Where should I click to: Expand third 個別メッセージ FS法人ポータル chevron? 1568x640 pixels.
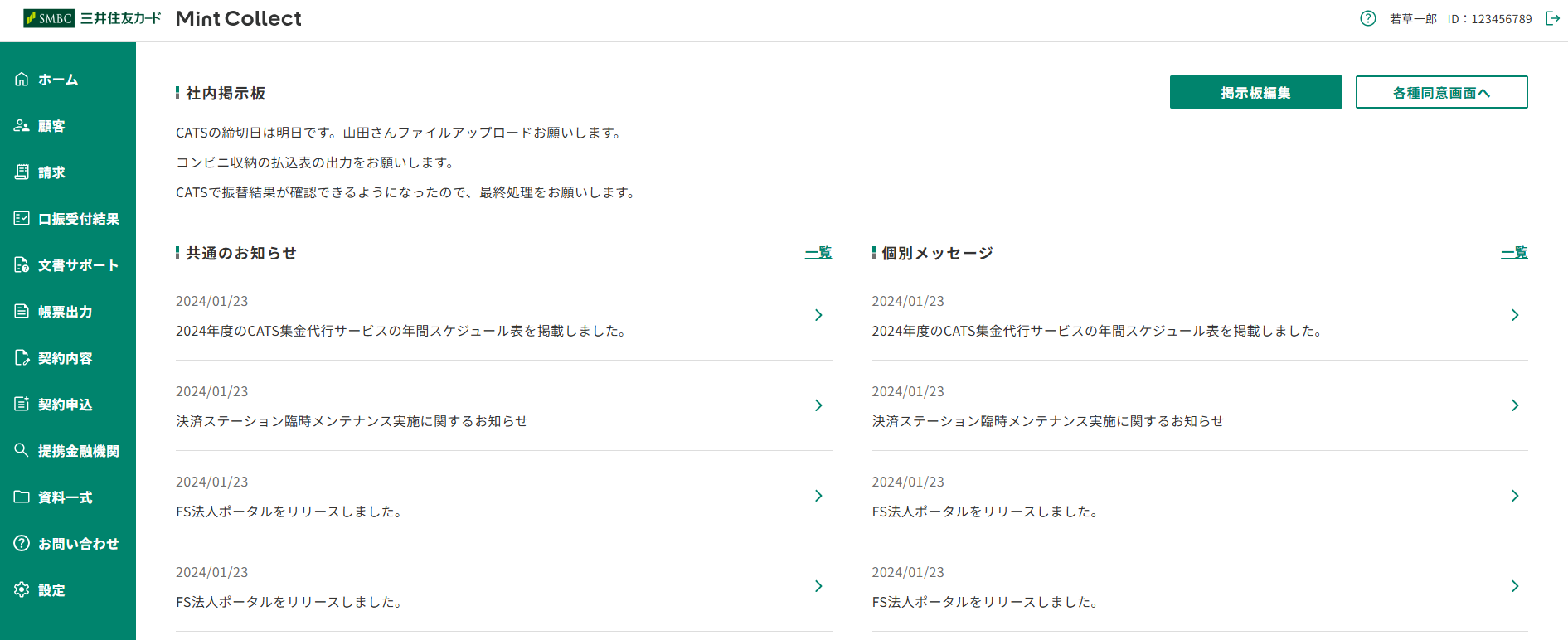pos(1515,496)
